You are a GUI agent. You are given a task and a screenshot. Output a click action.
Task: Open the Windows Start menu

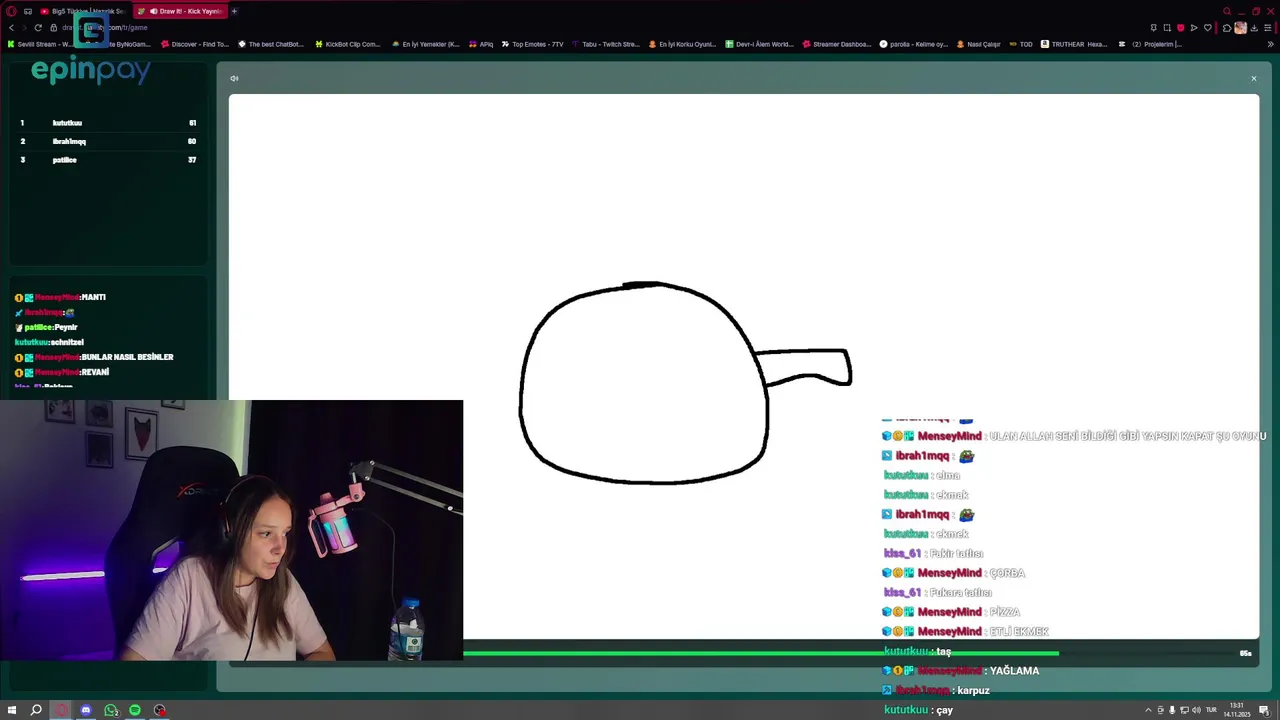pos(12,710)
